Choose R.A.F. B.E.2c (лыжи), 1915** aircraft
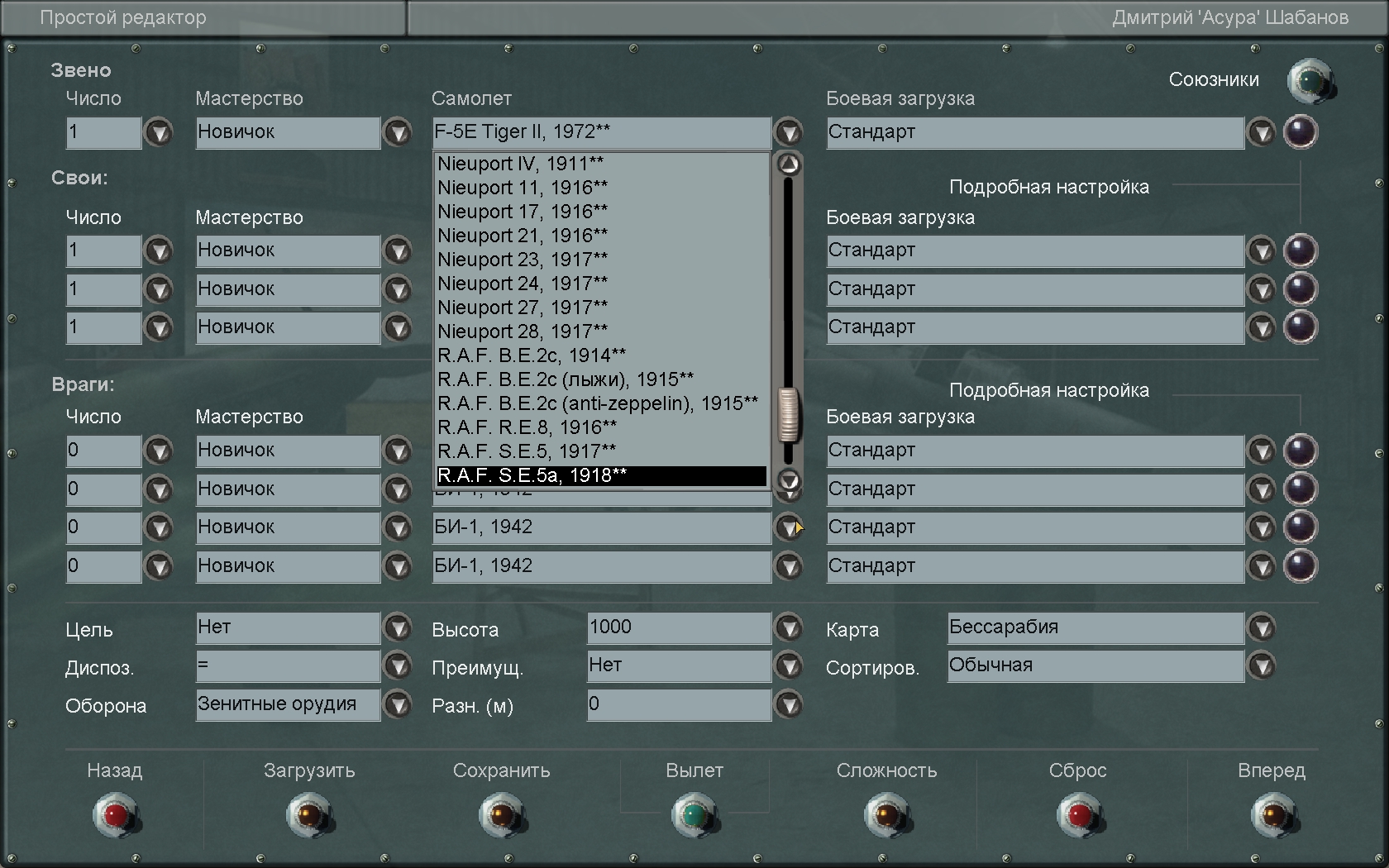Viewport: 1389px width, 868px height. [602, 379]
